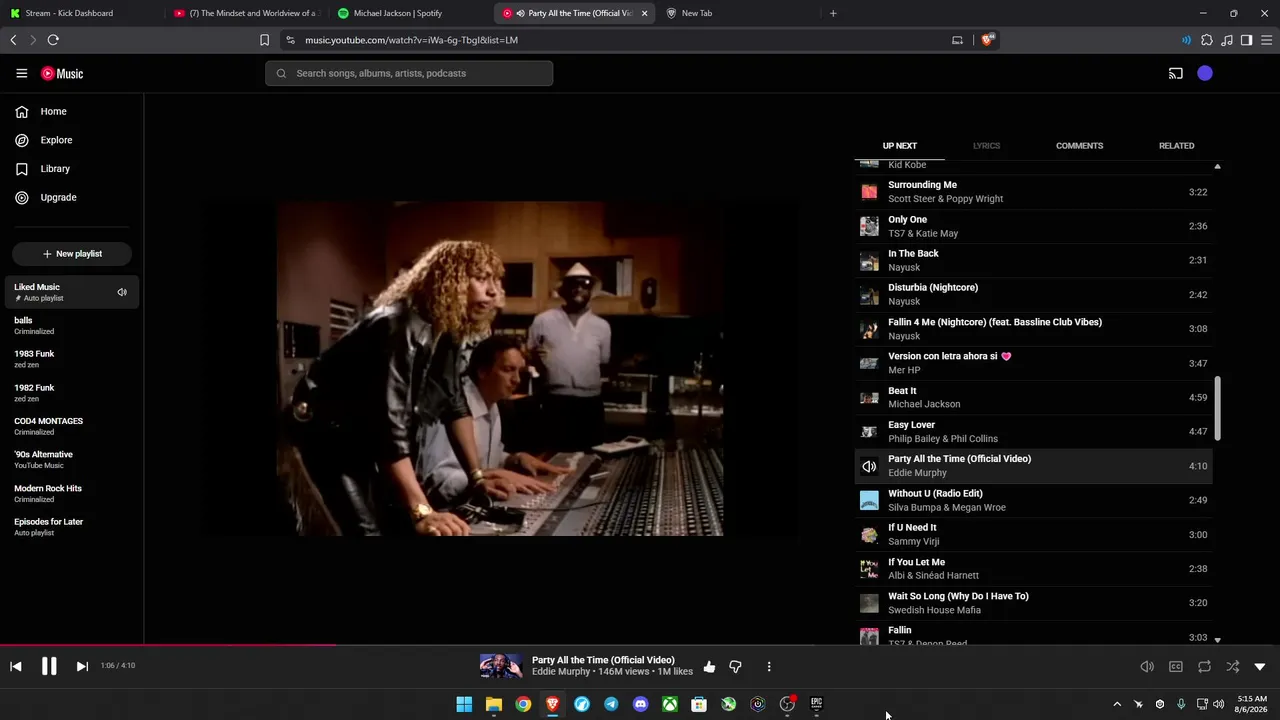This screenshot has width=1280, height=720.
Task: Play Easy Lover from the queue
Action: click(x=1034, y=432)
